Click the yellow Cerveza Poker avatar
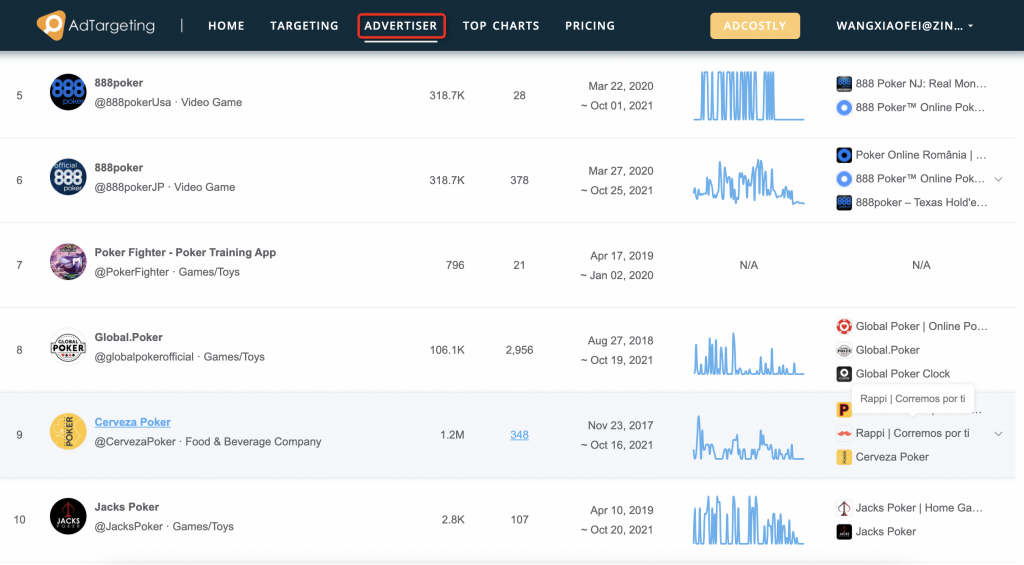The height and width of the screenshot is (565, 1024). point(68,432)
